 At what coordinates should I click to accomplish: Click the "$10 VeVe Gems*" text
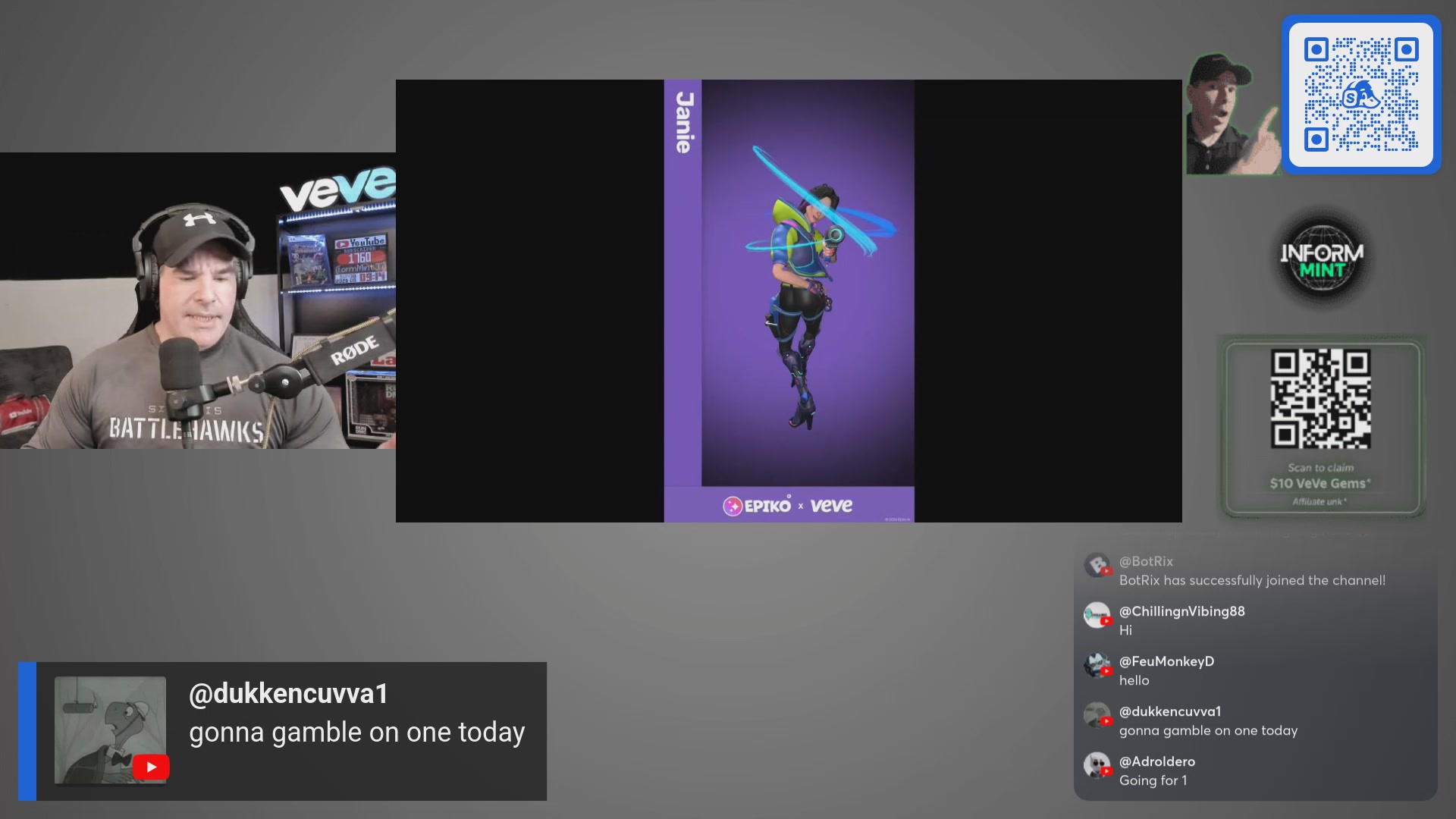1320,484
